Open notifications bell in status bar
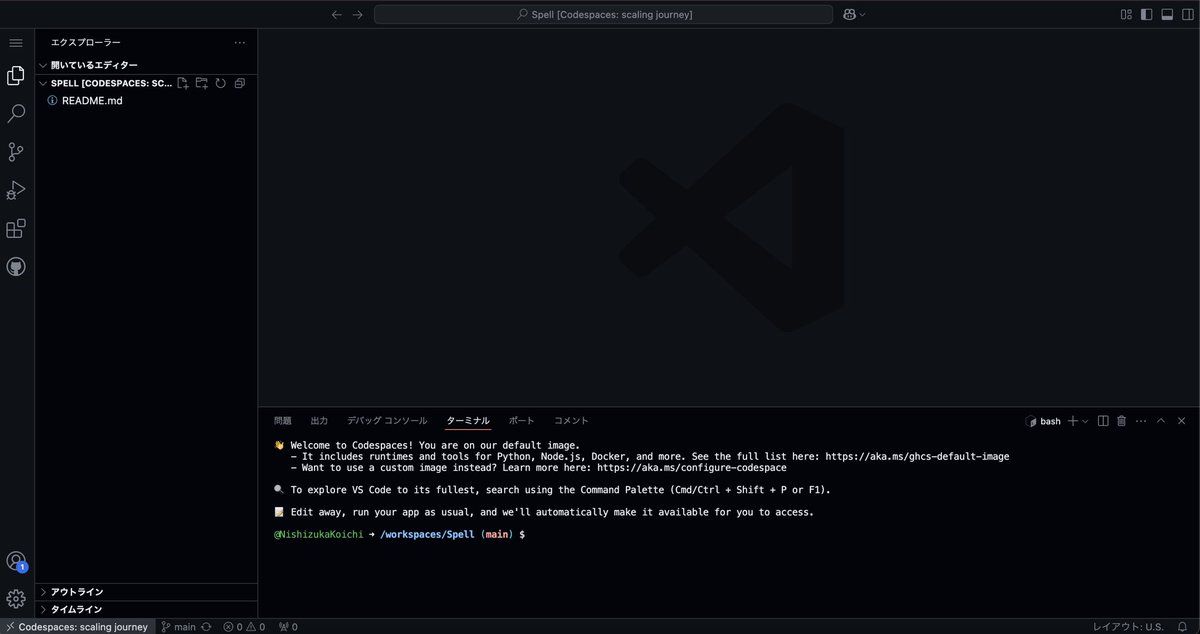This screenshot has width=1200, height=634. tap(1182, 627)
